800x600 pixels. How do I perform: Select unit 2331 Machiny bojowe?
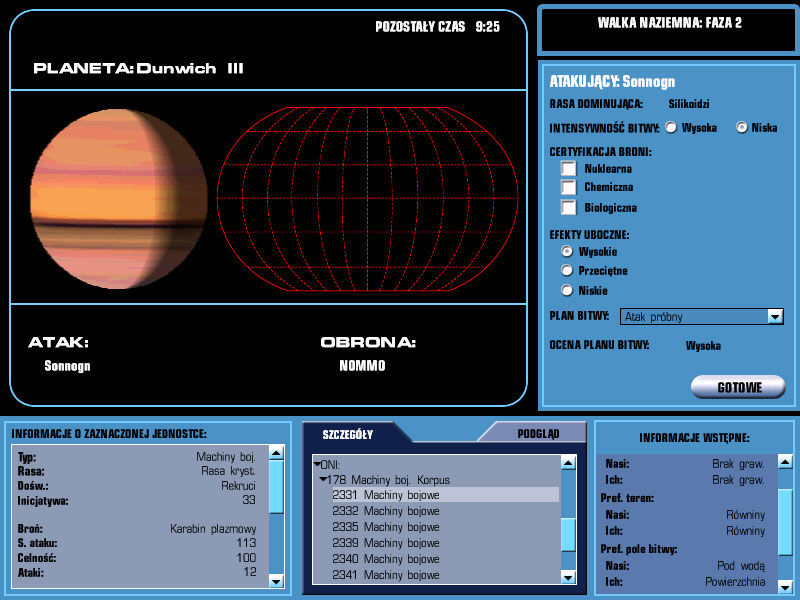[x=445, y=495]
